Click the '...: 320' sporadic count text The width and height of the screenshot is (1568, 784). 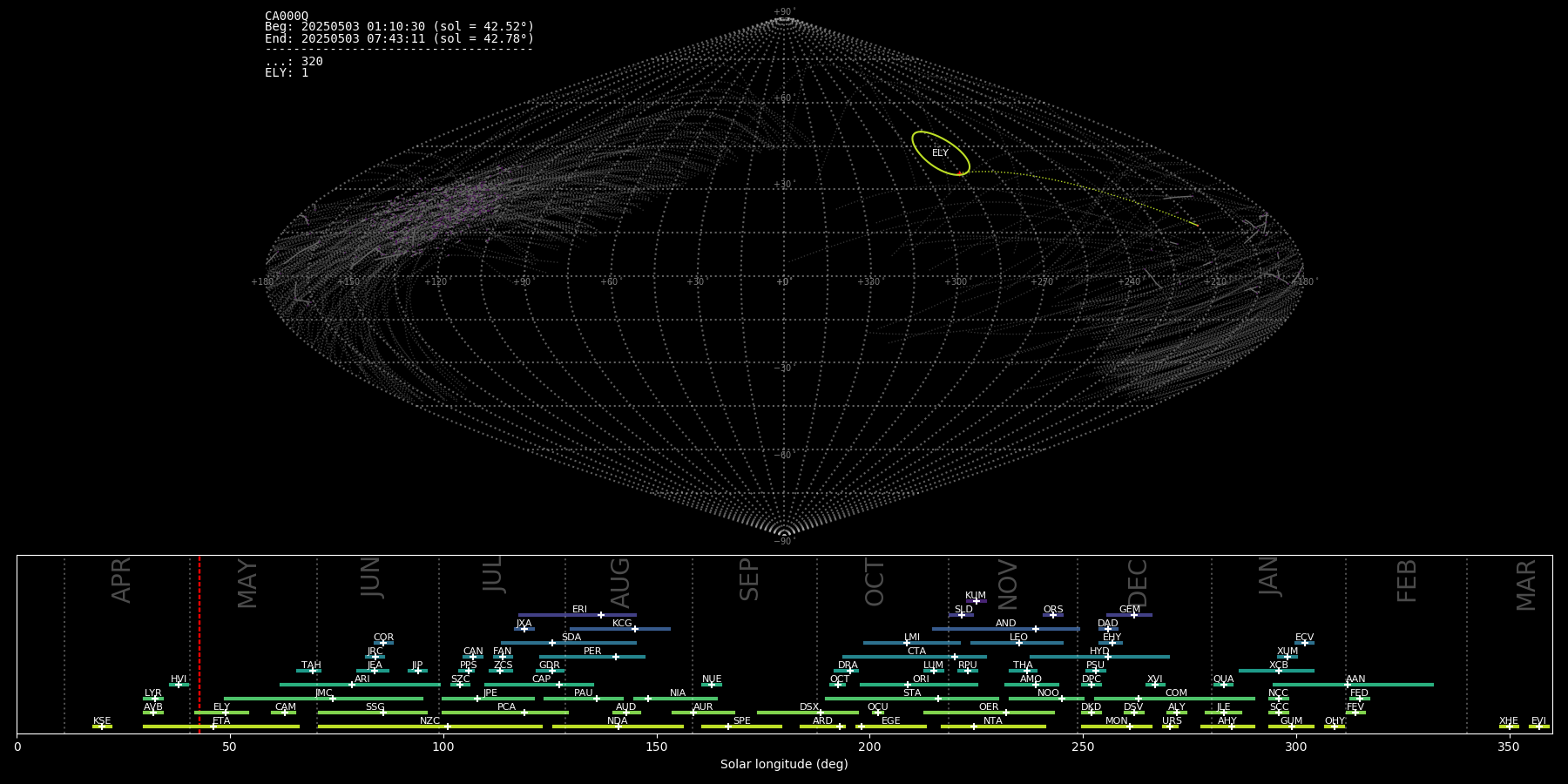coord(294,62)
